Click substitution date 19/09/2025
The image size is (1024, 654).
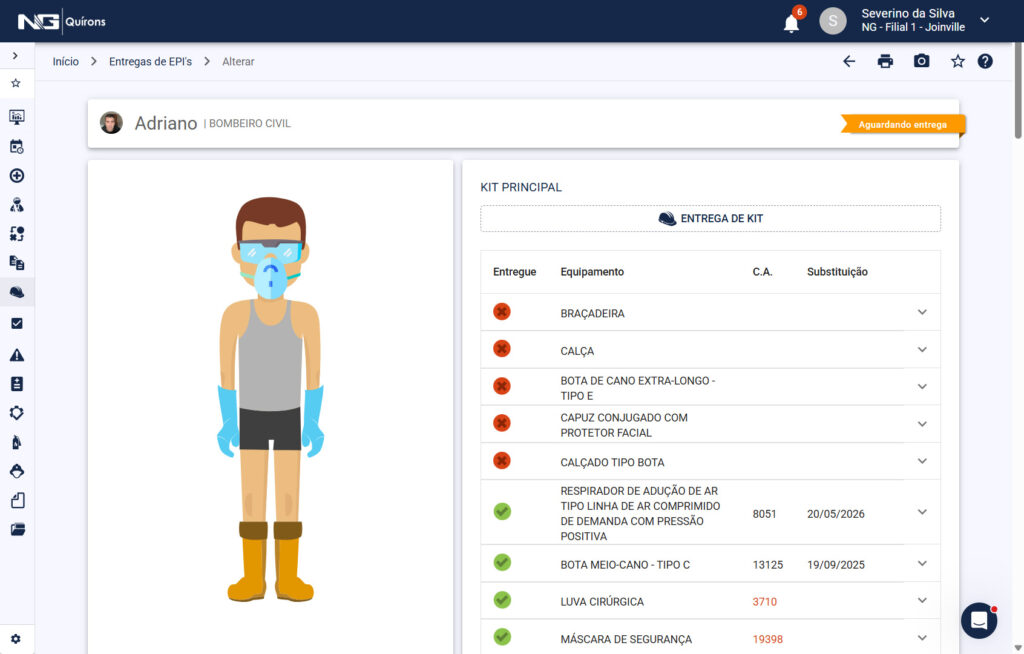836,564
